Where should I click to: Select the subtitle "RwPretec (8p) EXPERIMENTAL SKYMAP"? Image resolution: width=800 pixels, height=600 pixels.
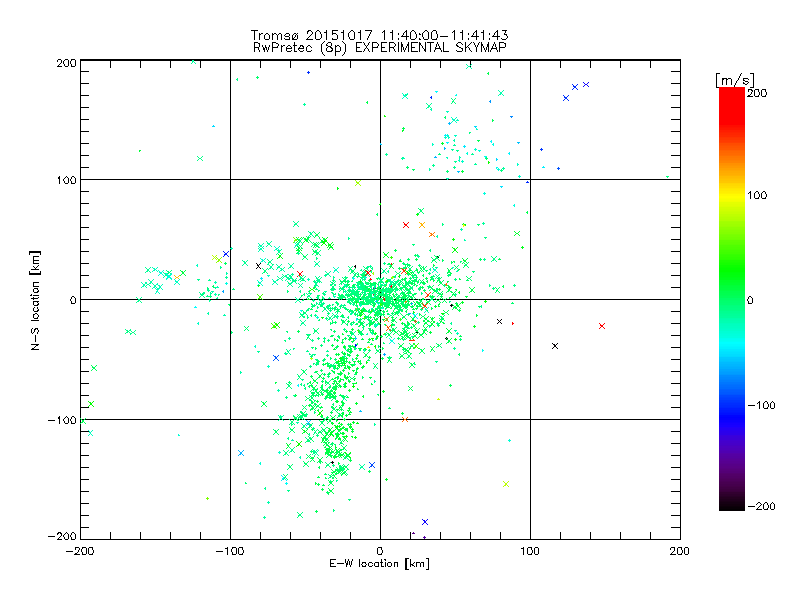(380, 48)
